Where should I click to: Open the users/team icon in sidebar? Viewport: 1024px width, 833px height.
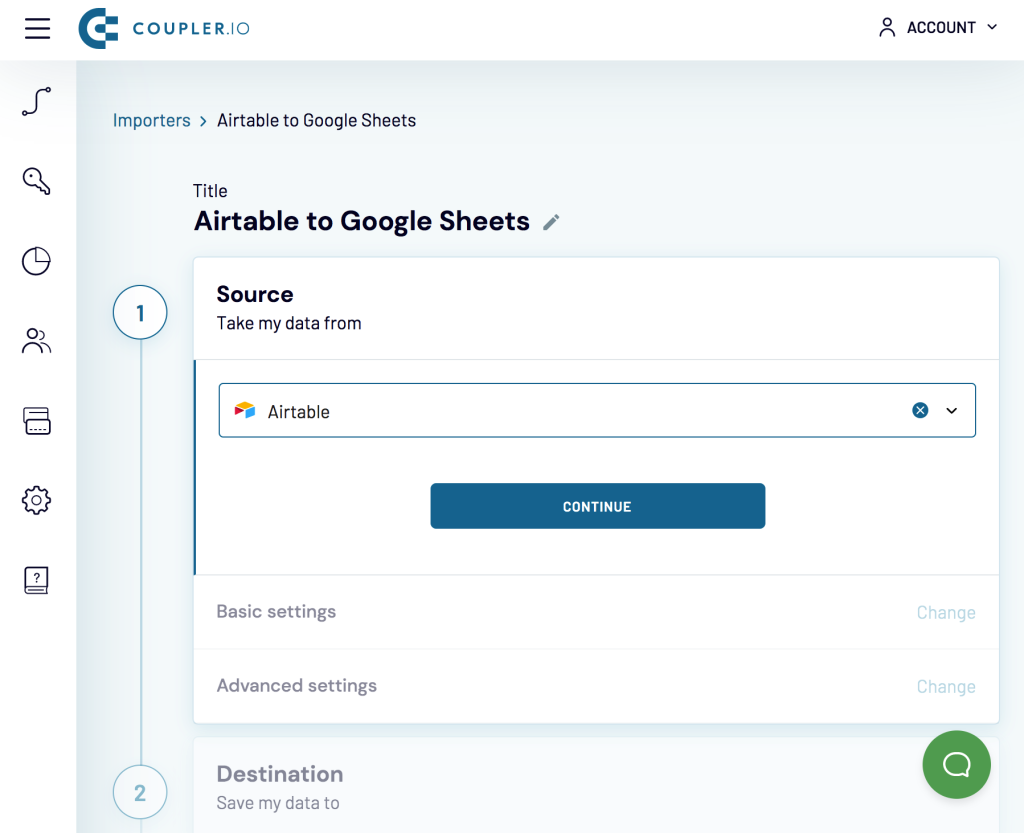coord(37,341)
